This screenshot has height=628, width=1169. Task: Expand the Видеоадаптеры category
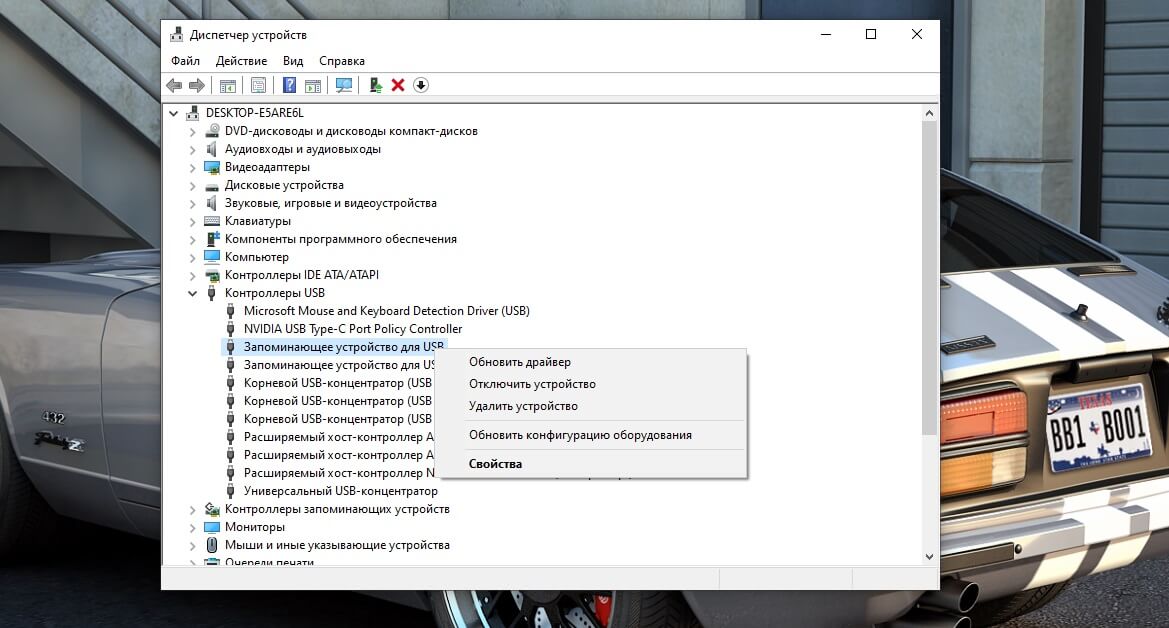[193, 167]
